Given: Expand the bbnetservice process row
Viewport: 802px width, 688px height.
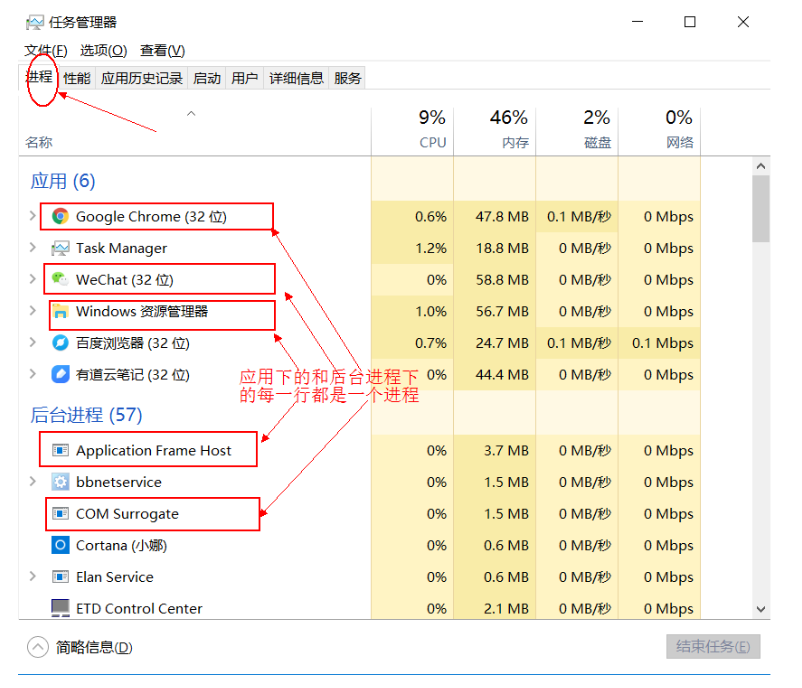Looking at the screenshot, I should pos(33,481).
